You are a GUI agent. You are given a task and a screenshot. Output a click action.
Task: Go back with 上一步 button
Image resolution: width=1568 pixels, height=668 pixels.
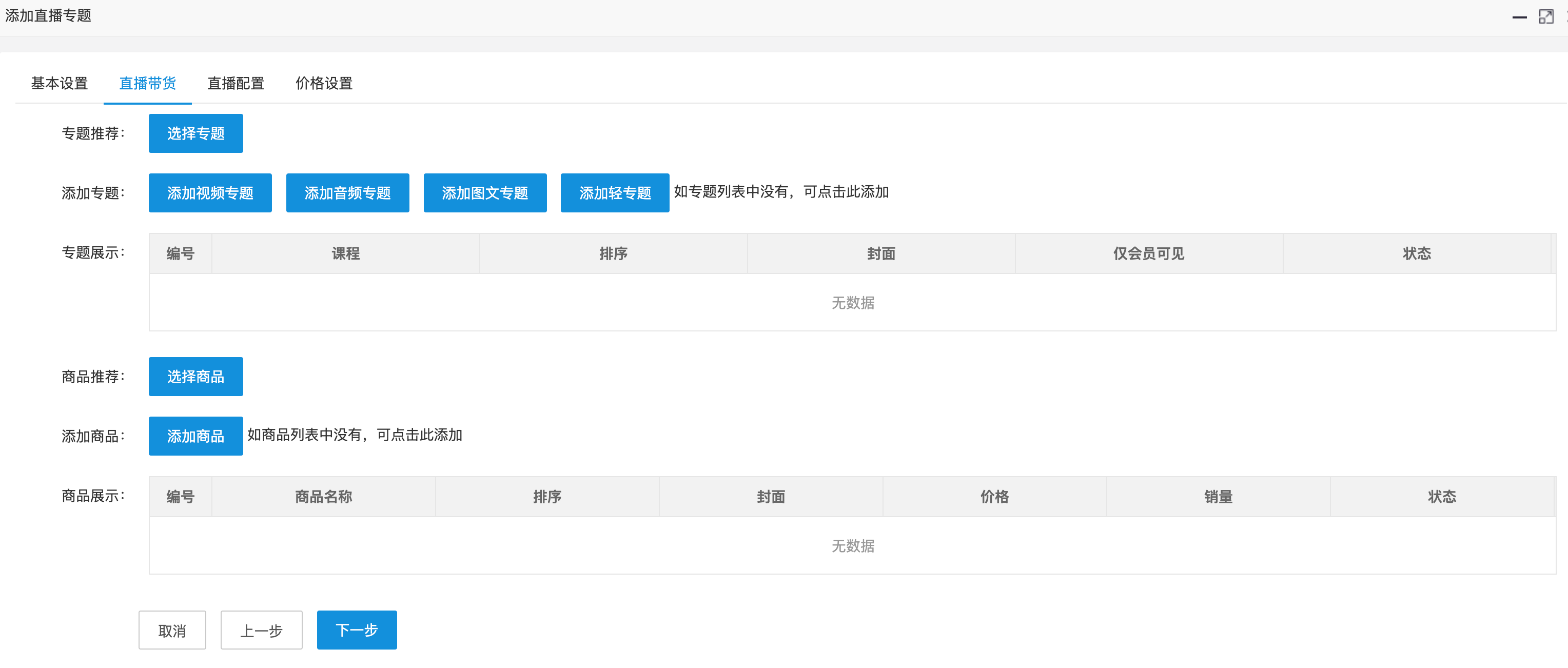click(262, 630)
